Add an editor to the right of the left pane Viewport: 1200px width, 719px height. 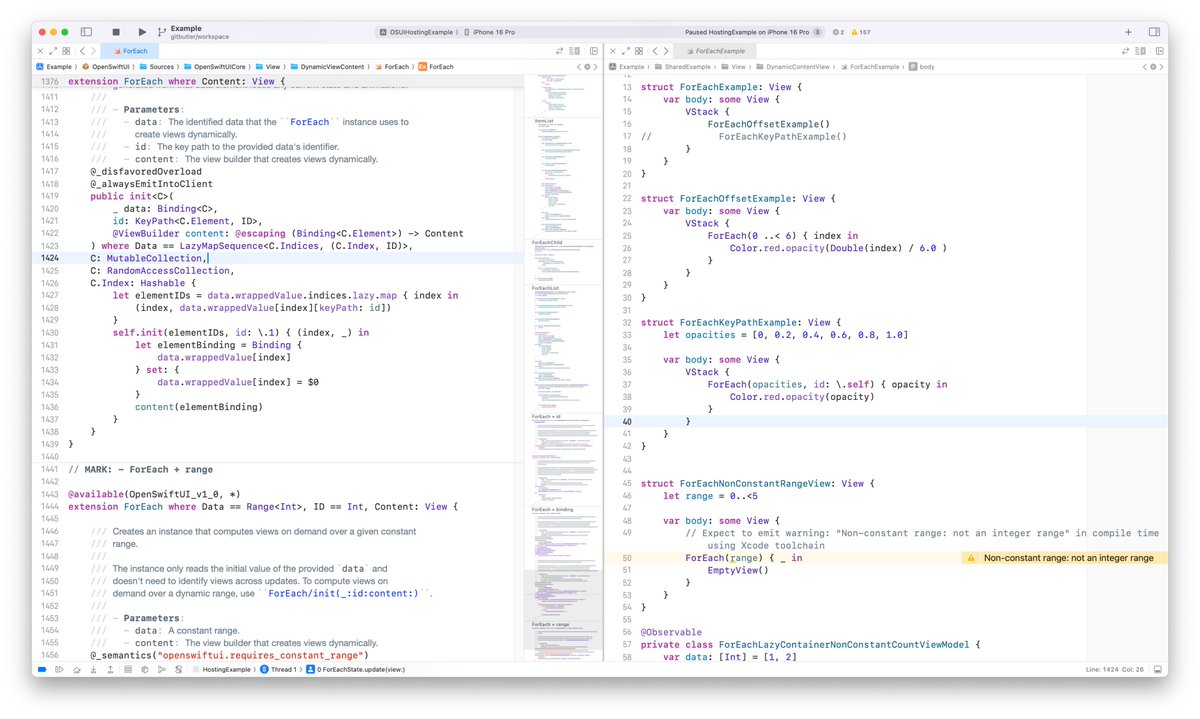[594, 50]
